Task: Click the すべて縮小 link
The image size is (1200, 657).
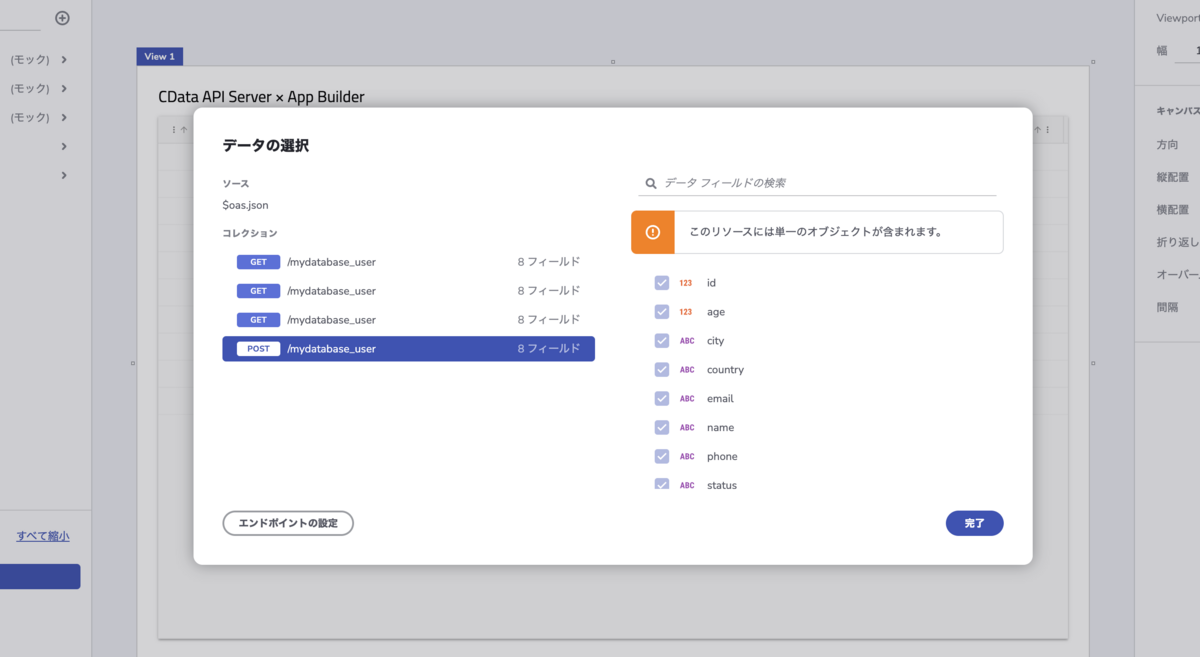Action: (43, 536)
